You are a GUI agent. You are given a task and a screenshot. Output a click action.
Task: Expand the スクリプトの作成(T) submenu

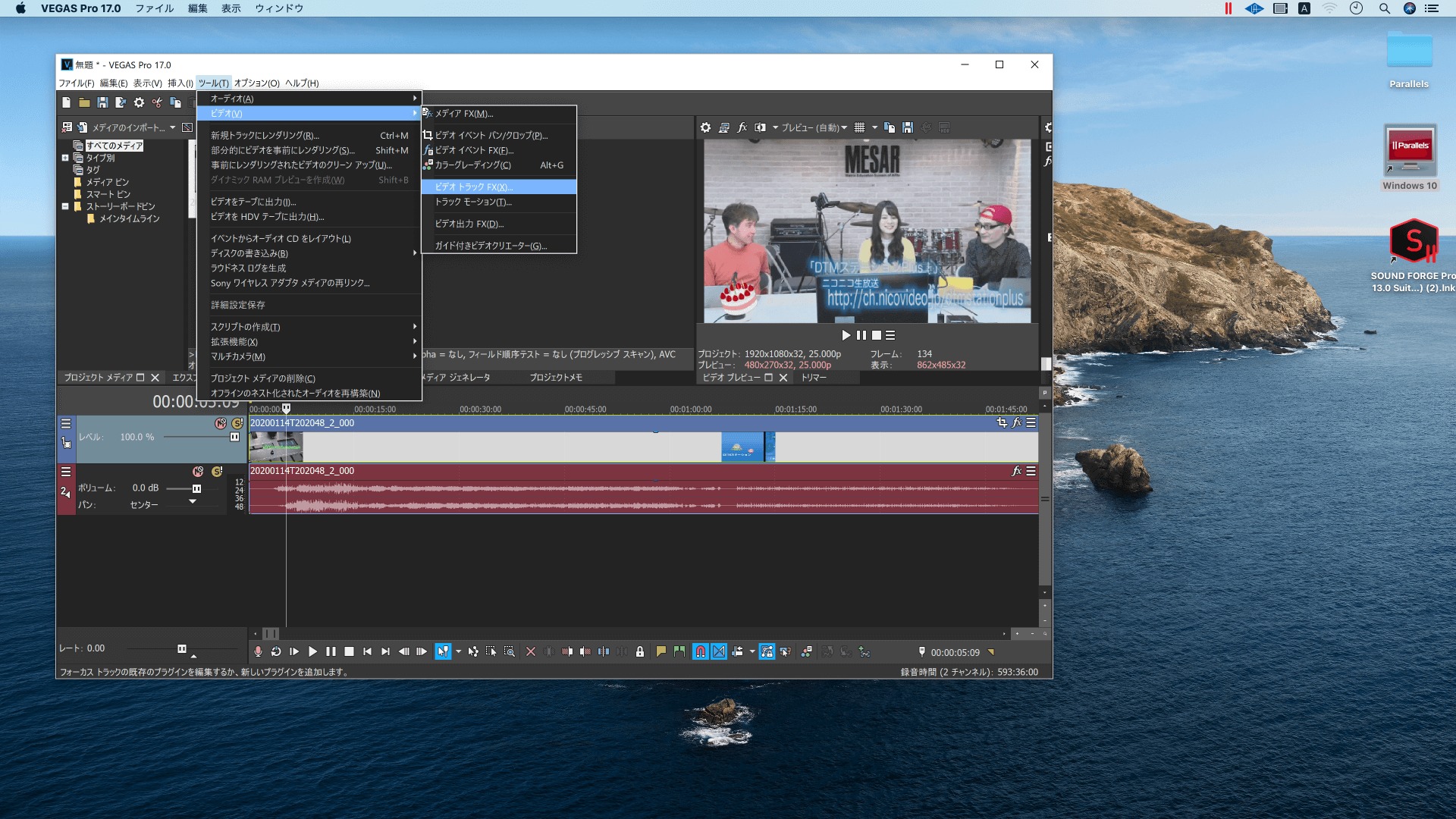(309, 327)
